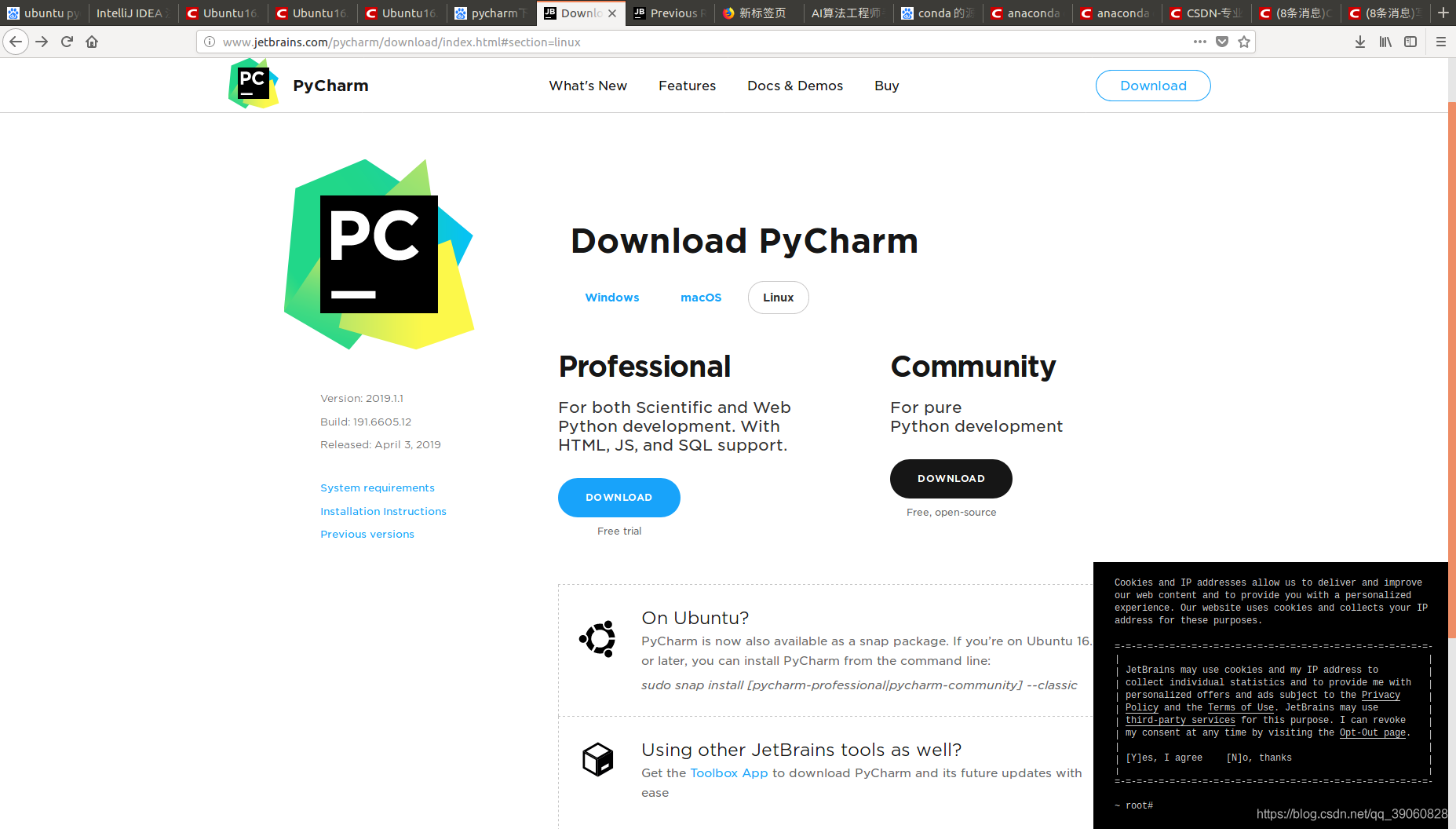
Task: Open the Library bookshelf icon
Action: 1385,42
